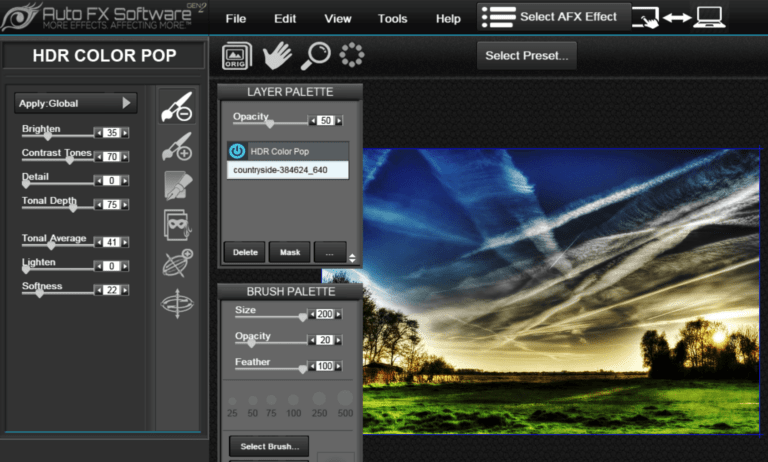768x462 pixels.
Task: Click the Mask button in Layer Palette
Action: click(x=290, y=252)
